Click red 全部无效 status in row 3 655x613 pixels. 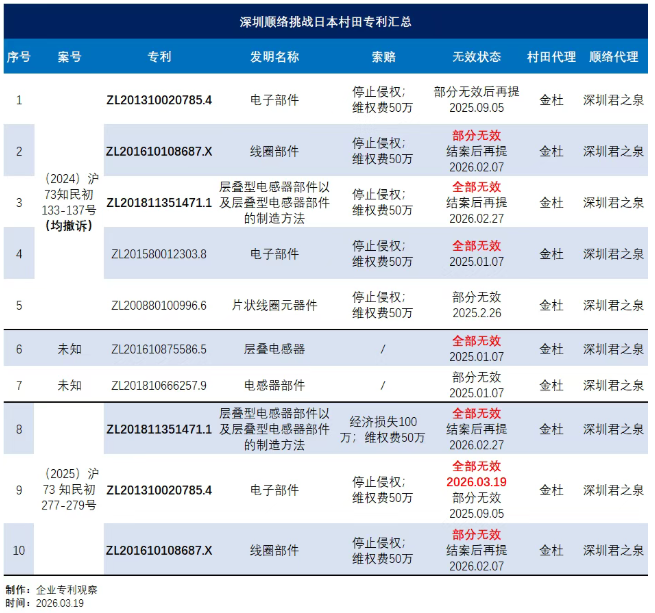pos(477,187)
